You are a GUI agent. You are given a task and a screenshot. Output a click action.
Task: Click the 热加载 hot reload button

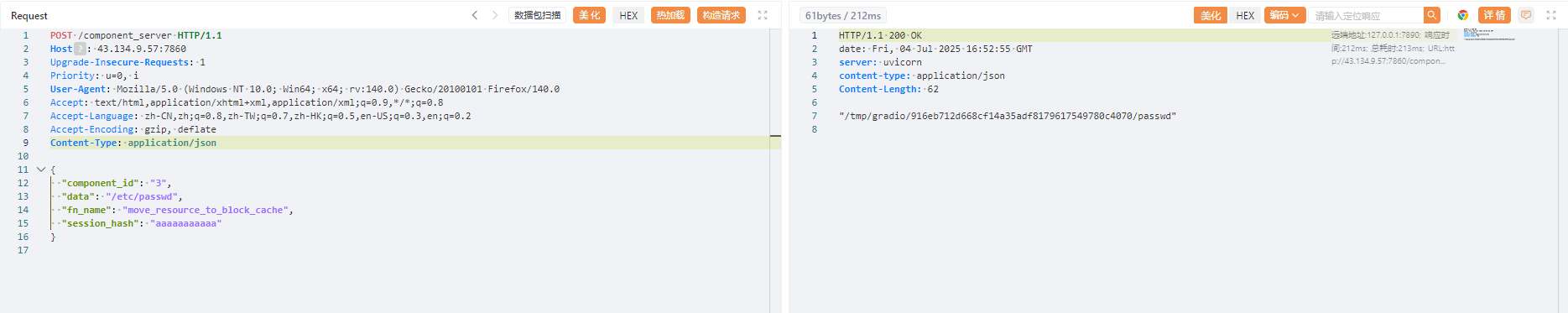[670, 15]
